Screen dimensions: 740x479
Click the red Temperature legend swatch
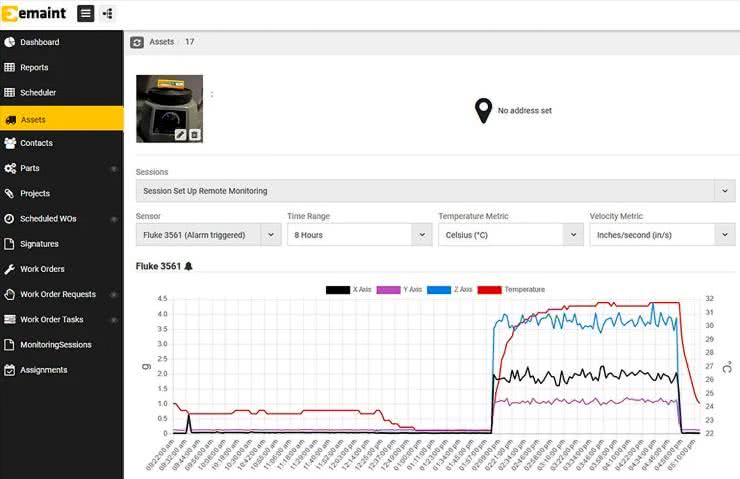(x=490, y=290)
